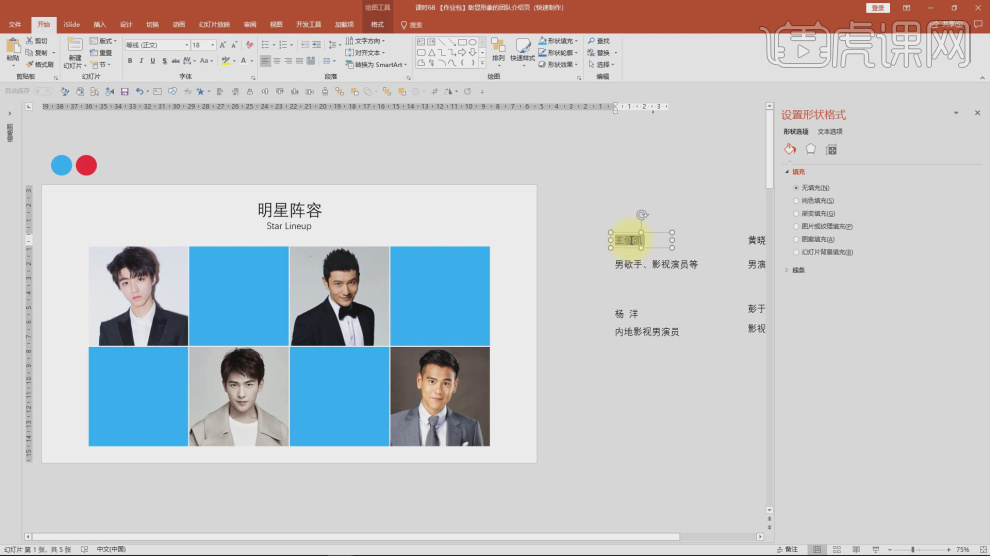
Task: Open the Arrange (排列) dropdown
Action: tap(498, 50)
